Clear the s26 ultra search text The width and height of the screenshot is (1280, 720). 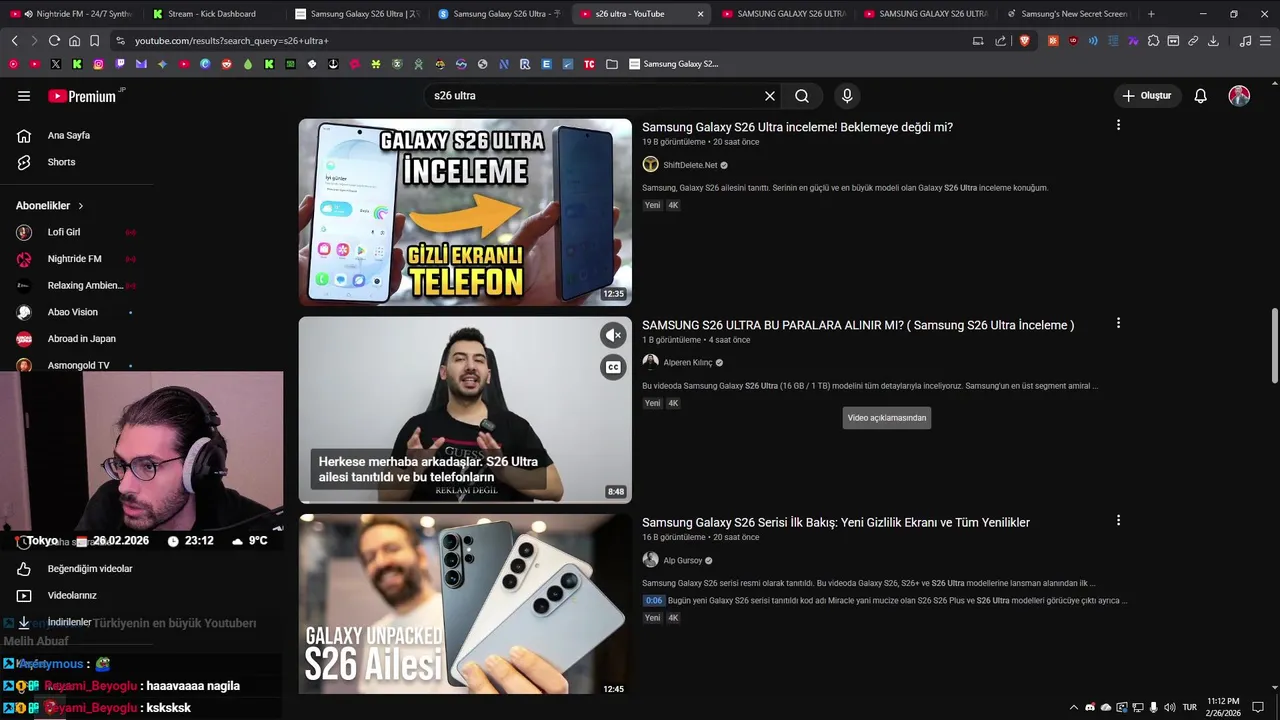[x=770, y=96]
